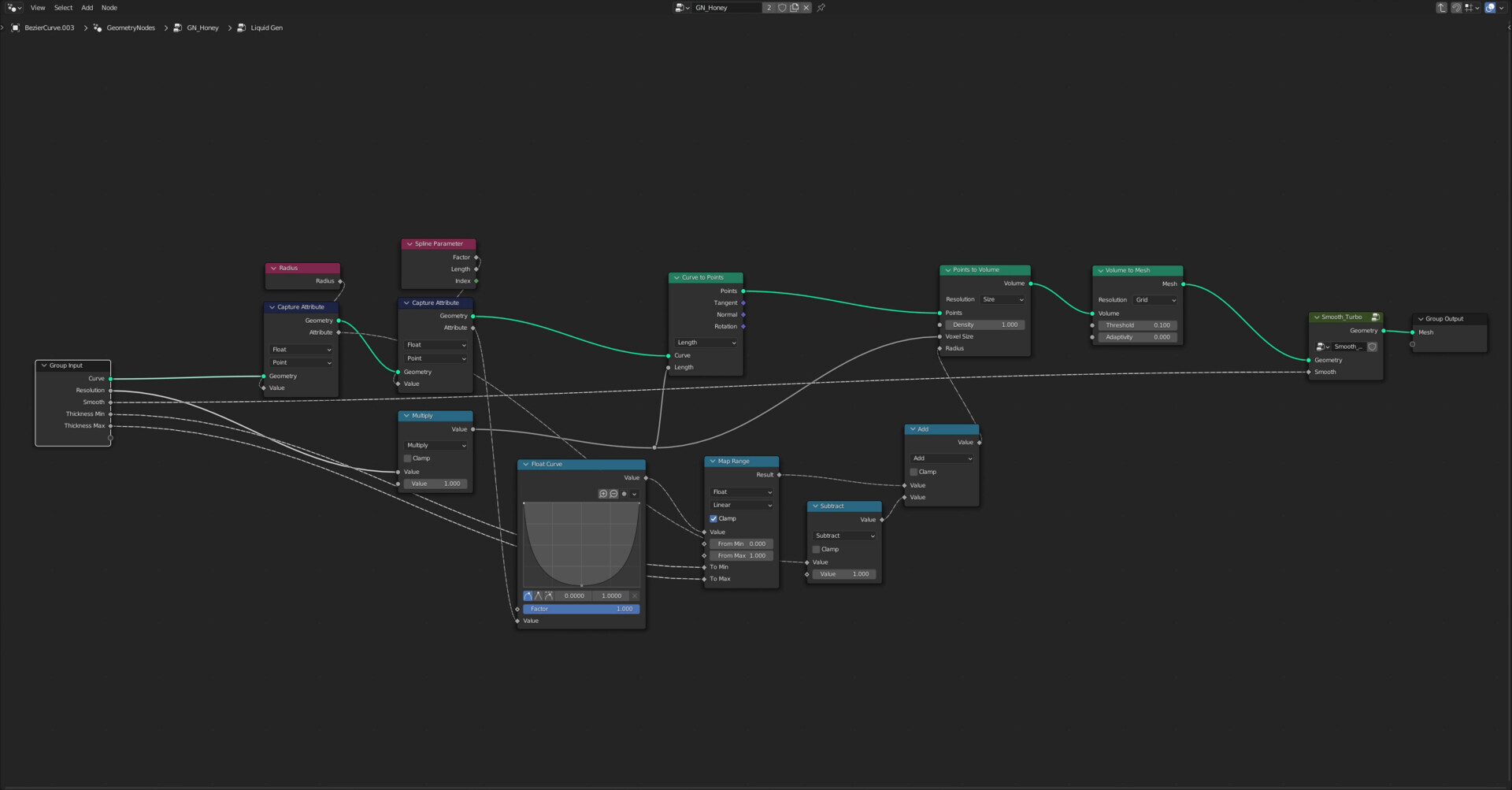Click the fake user shield icon beside GN_Honey
Image resolution: width=1512 pixels, height=790 pixels.
[782, 7]
